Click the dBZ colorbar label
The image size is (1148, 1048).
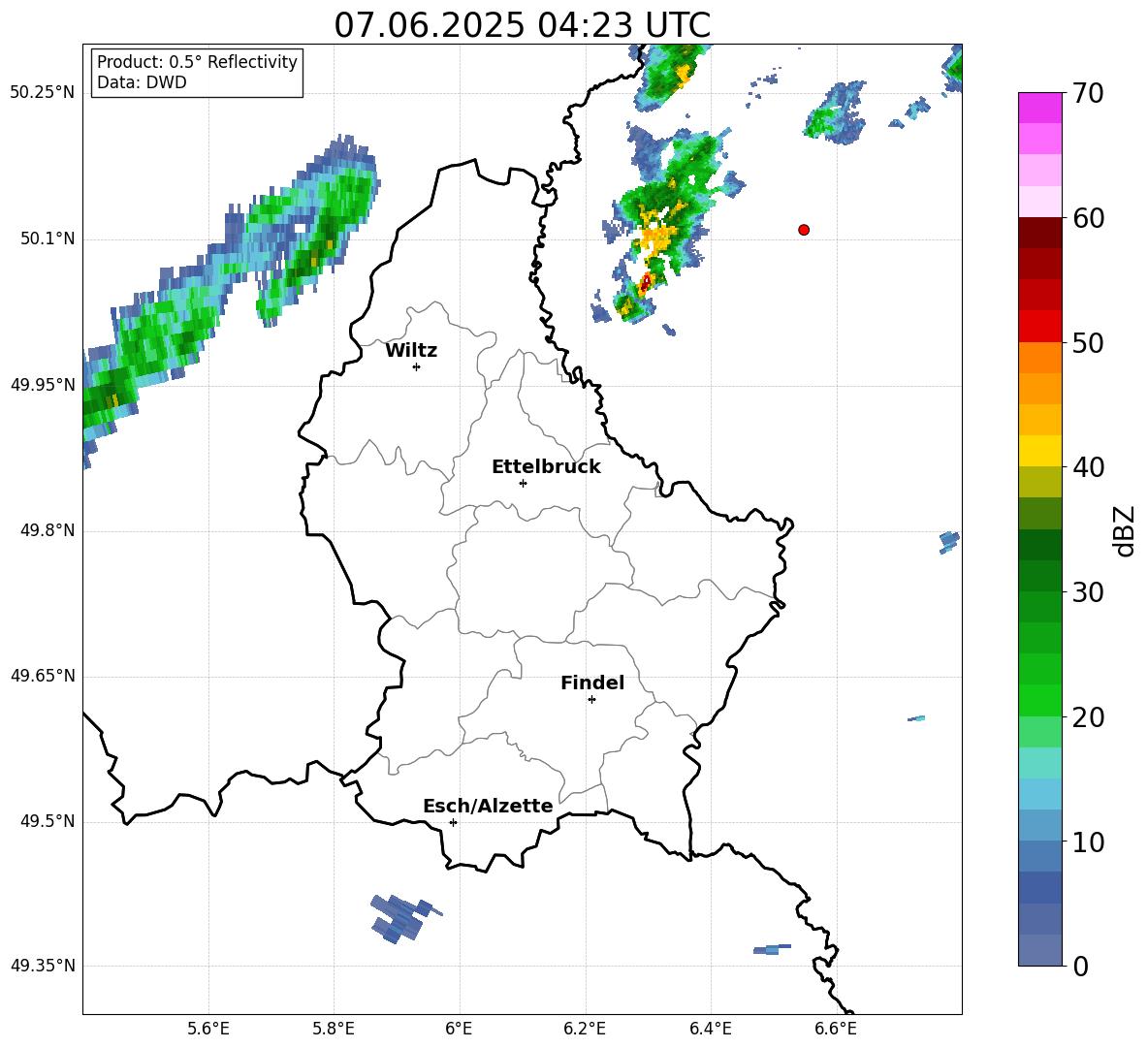pos(1124,530)
